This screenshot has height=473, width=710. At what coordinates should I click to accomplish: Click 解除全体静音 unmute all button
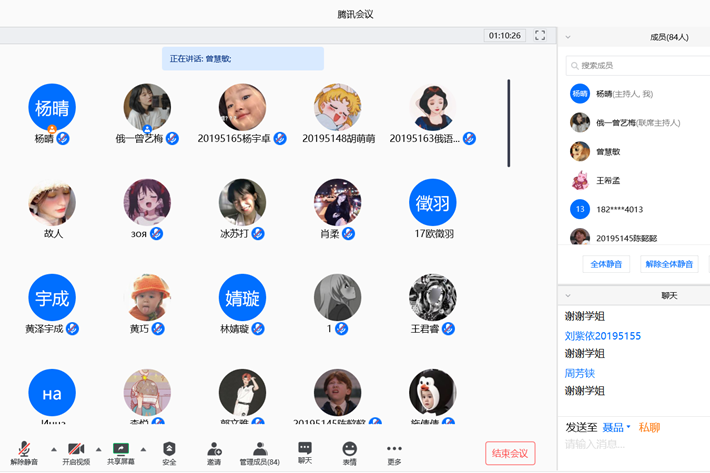coord(669,264)
